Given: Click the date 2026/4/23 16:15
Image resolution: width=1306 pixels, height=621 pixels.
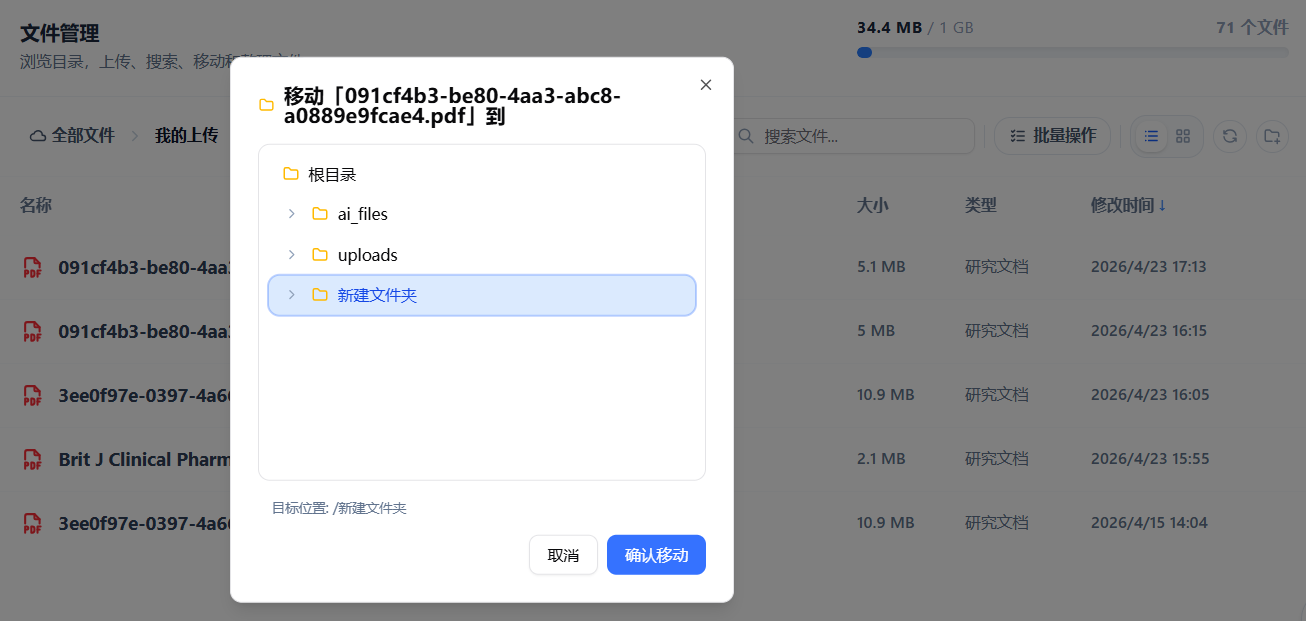Looking at the screenshot, I should [x=1149, y=331].
